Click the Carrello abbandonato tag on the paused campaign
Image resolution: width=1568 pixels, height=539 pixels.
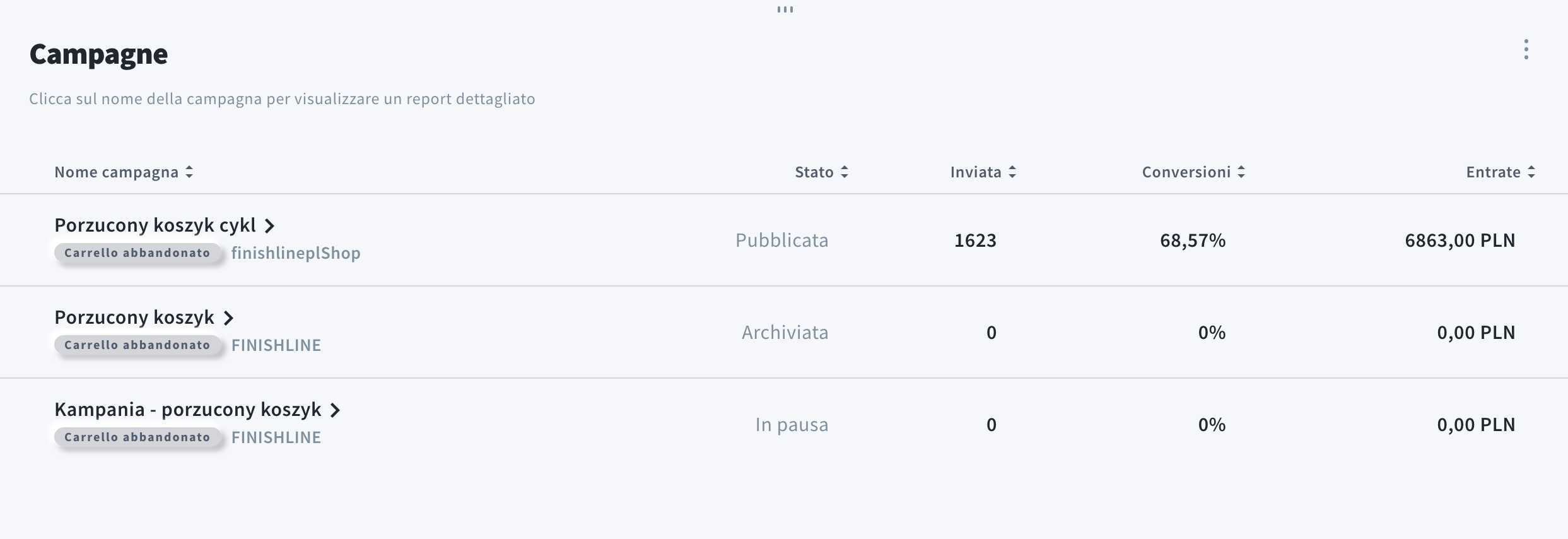(x=137, y=437)
